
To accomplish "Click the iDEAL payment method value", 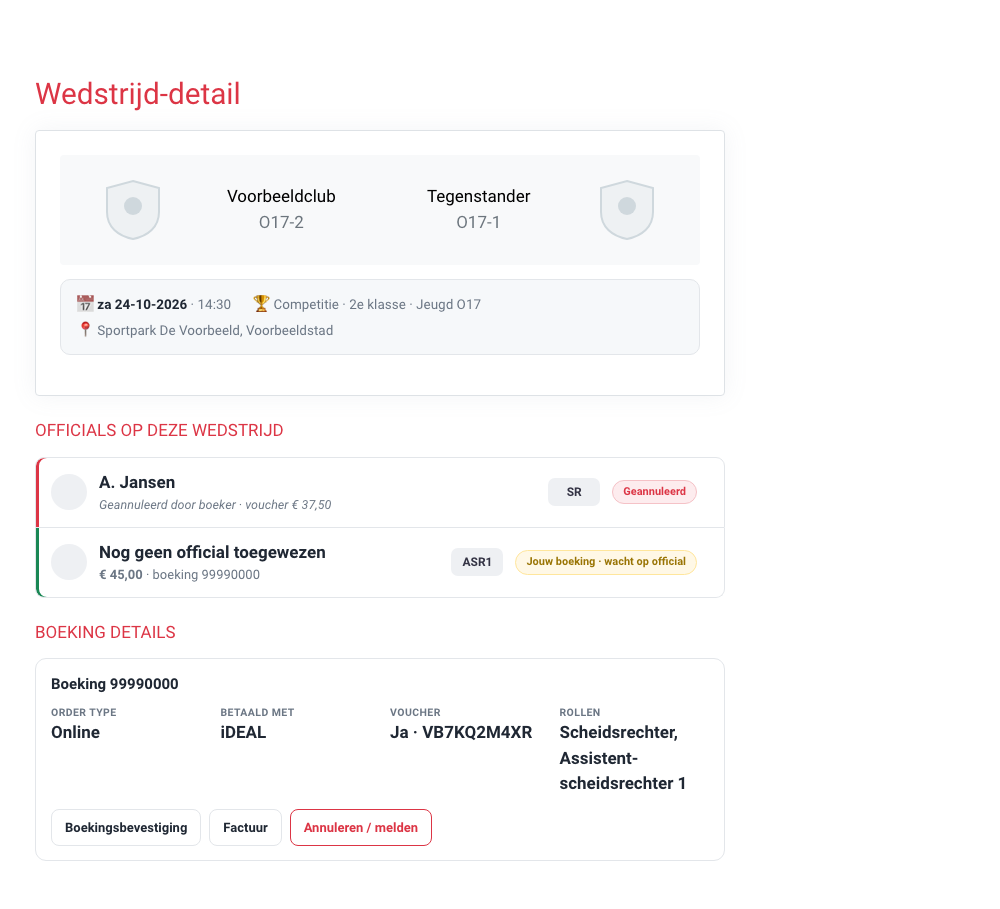I will 243,732.
